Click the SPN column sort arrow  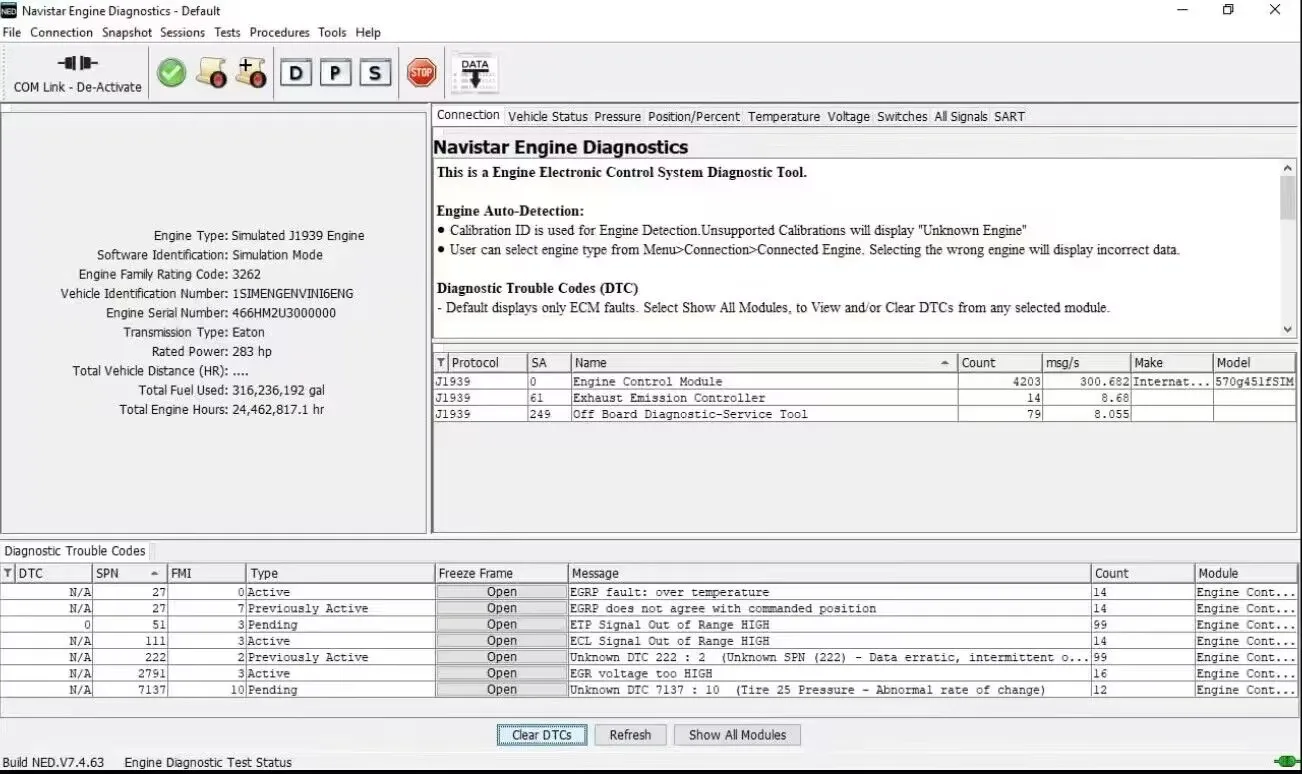(156, 573)
